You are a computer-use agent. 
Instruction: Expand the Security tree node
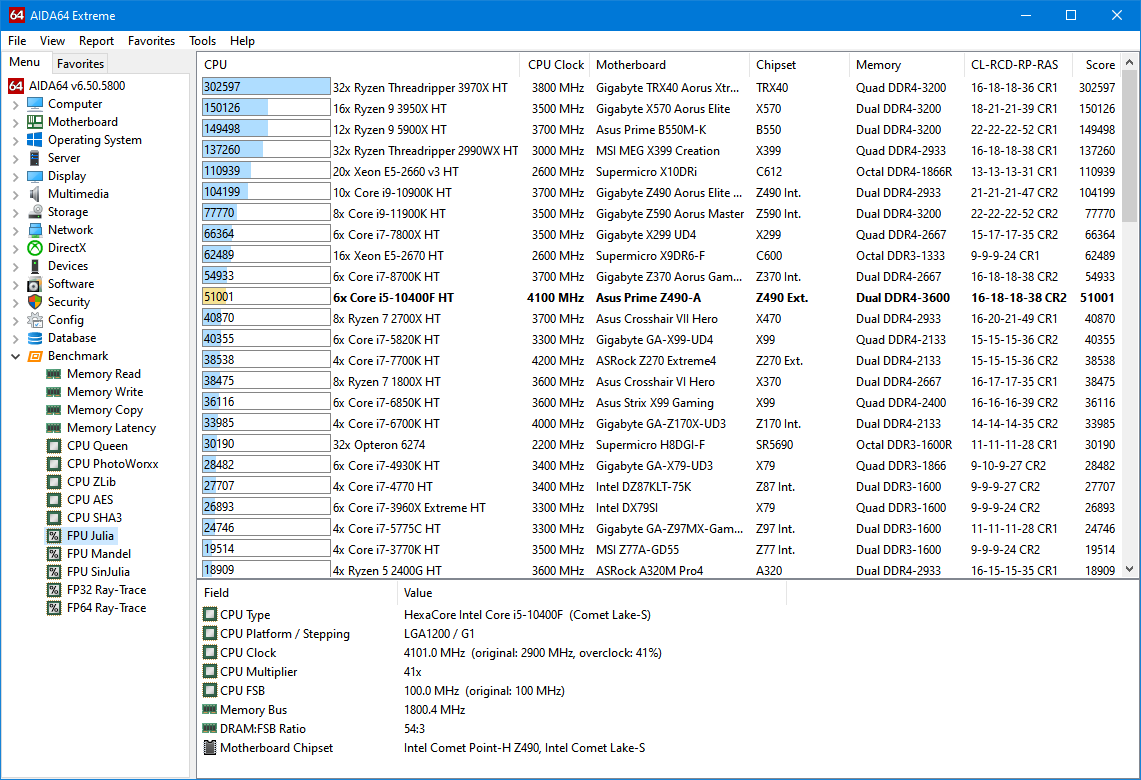click(x=15, y=302)
